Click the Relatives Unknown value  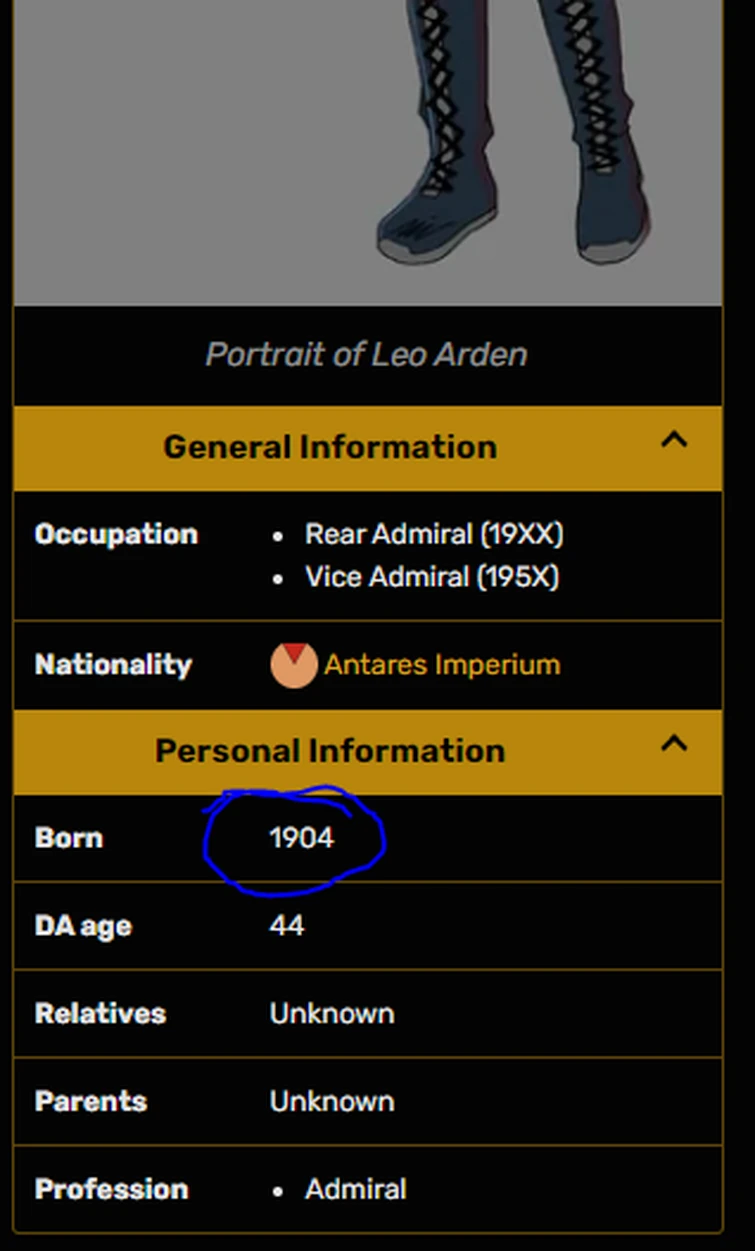(x=332, y=1014)
